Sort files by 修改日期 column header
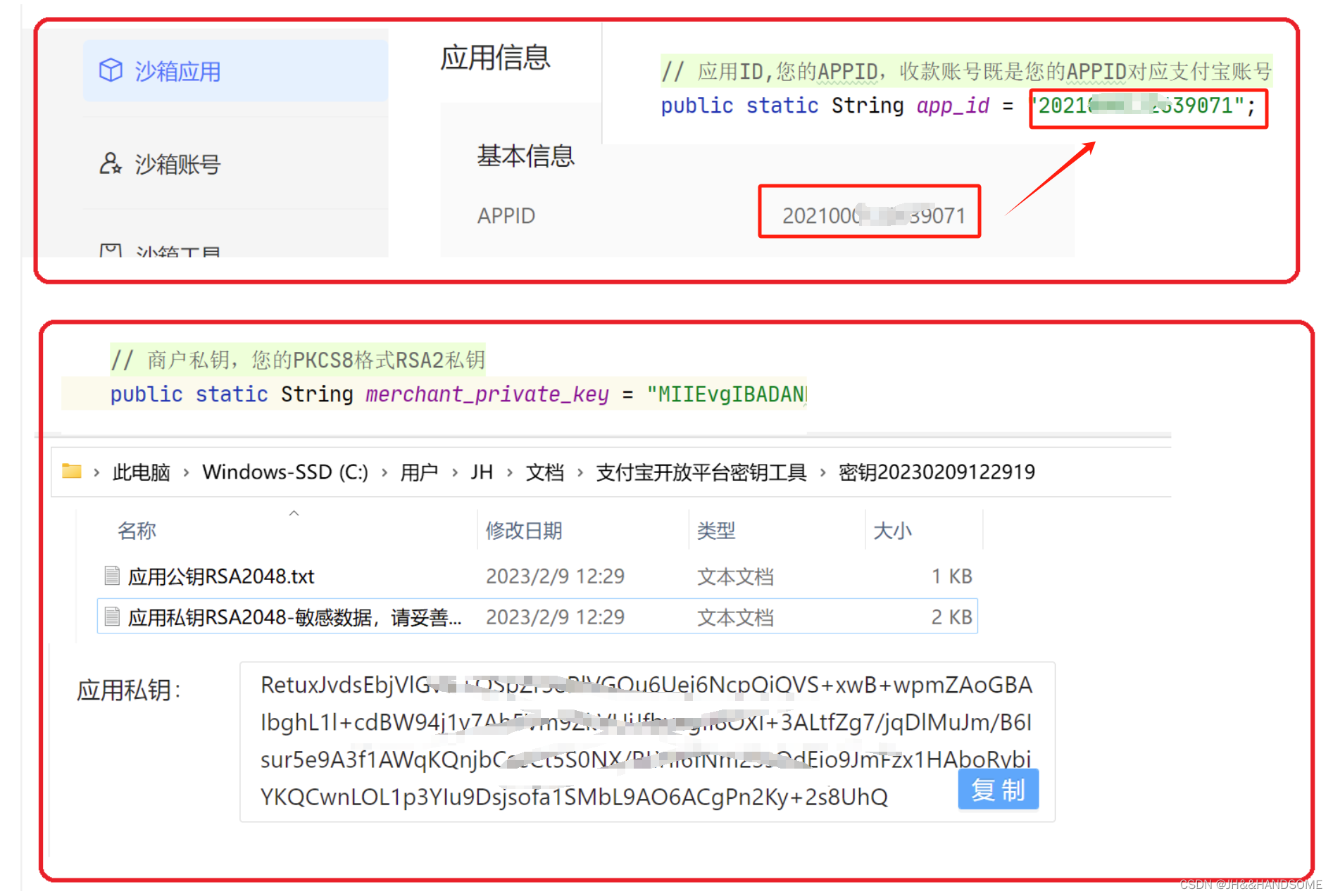 tap(524, 530)
